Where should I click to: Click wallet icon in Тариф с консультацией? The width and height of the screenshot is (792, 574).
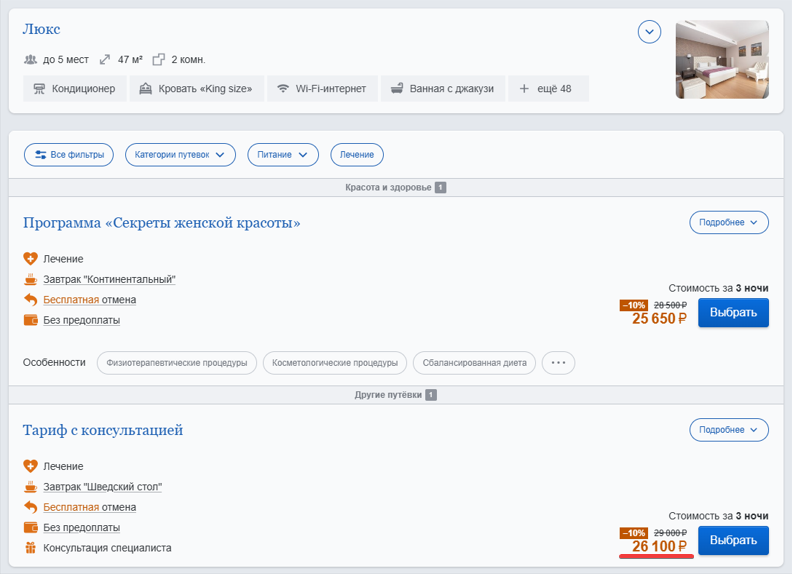pos(31,528)
